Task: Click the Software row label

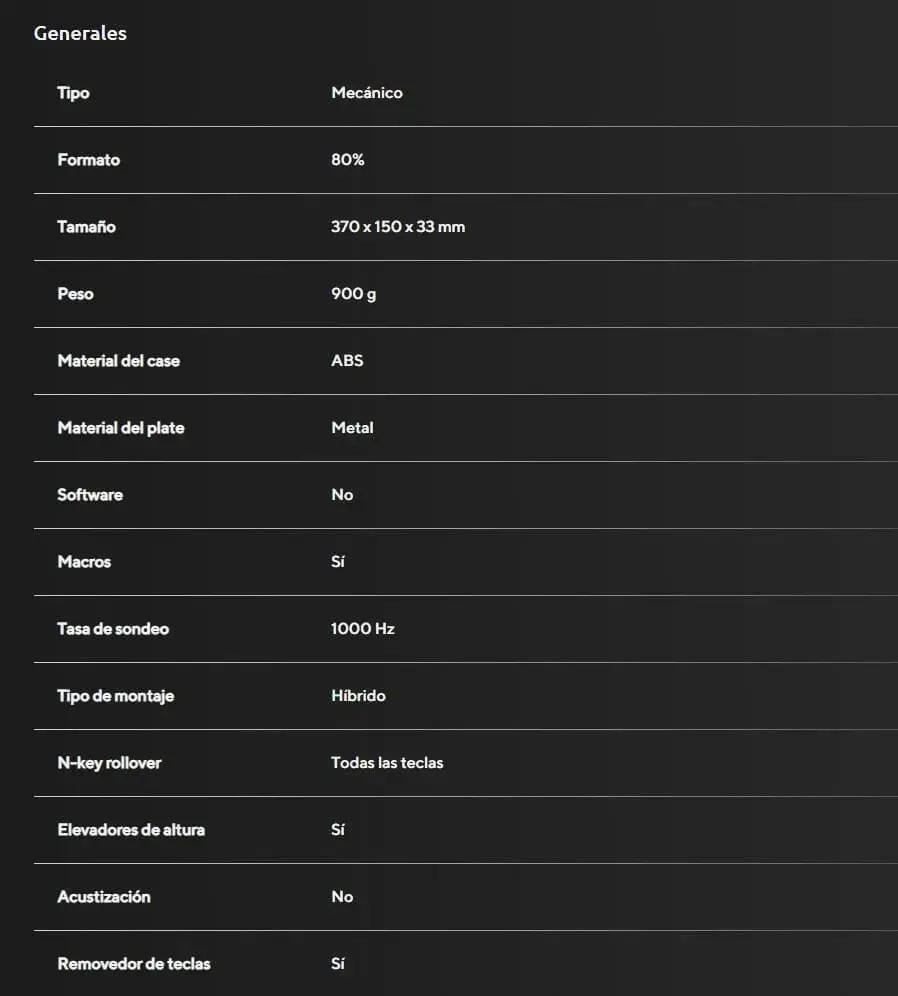Action: (90, 495)
